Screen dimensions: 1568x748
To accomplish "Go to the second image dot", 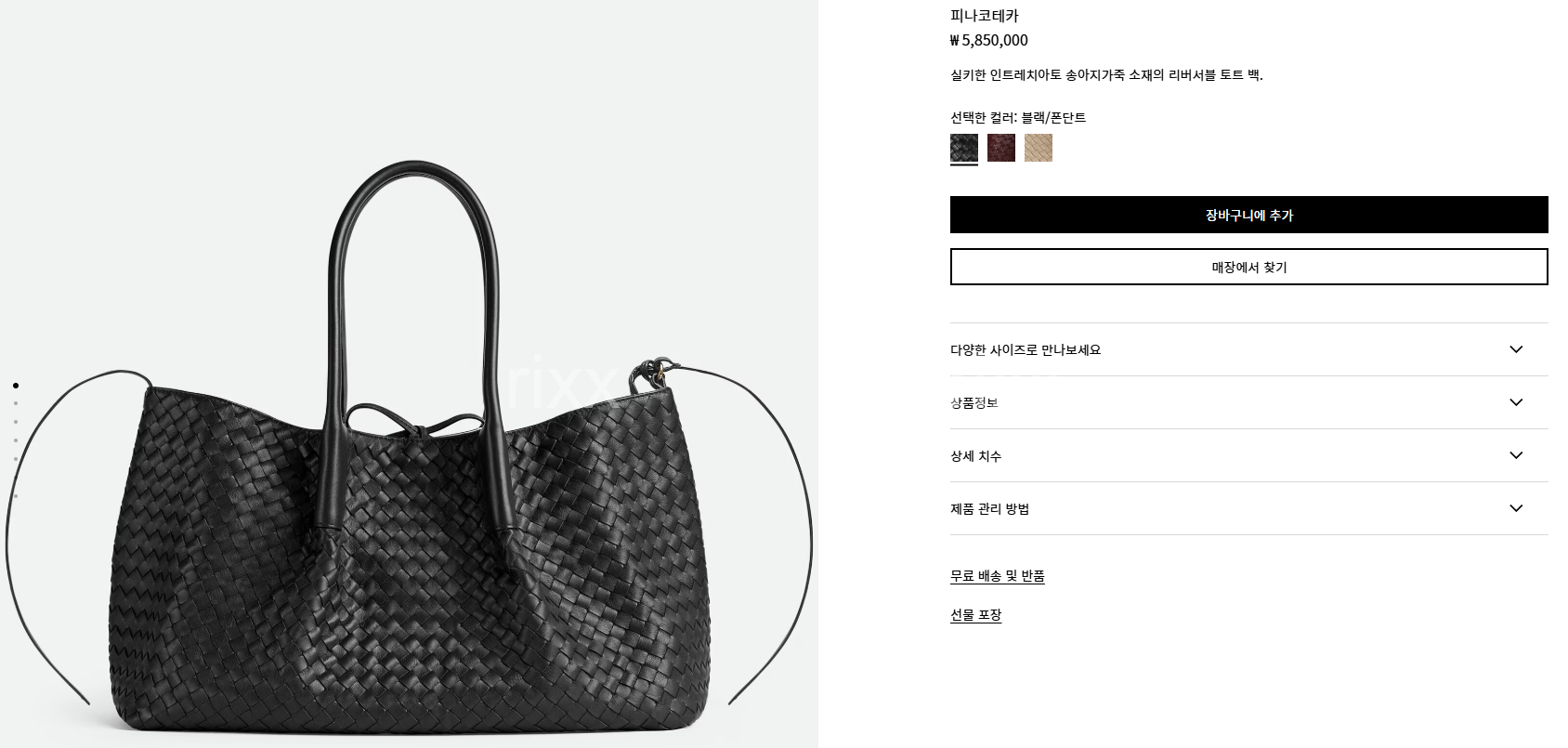I will coord(16,403).
